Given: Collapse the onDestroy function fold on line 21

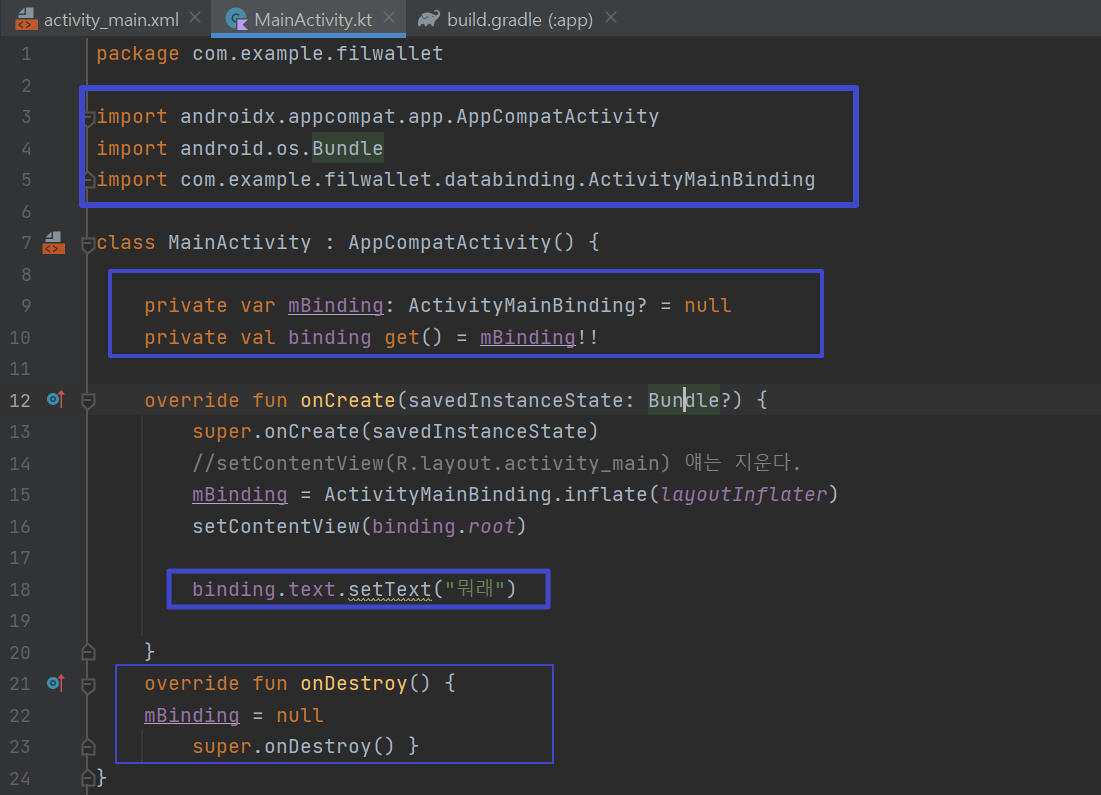Looking at the screenshot, I should (x=88, y=685).
